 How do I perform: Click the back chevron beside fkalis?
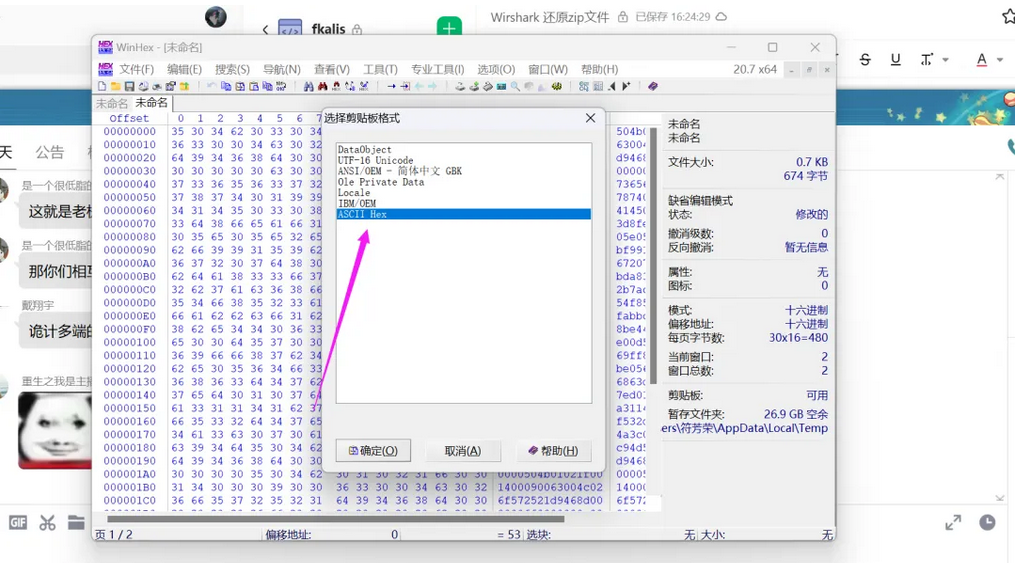[265, 30]
